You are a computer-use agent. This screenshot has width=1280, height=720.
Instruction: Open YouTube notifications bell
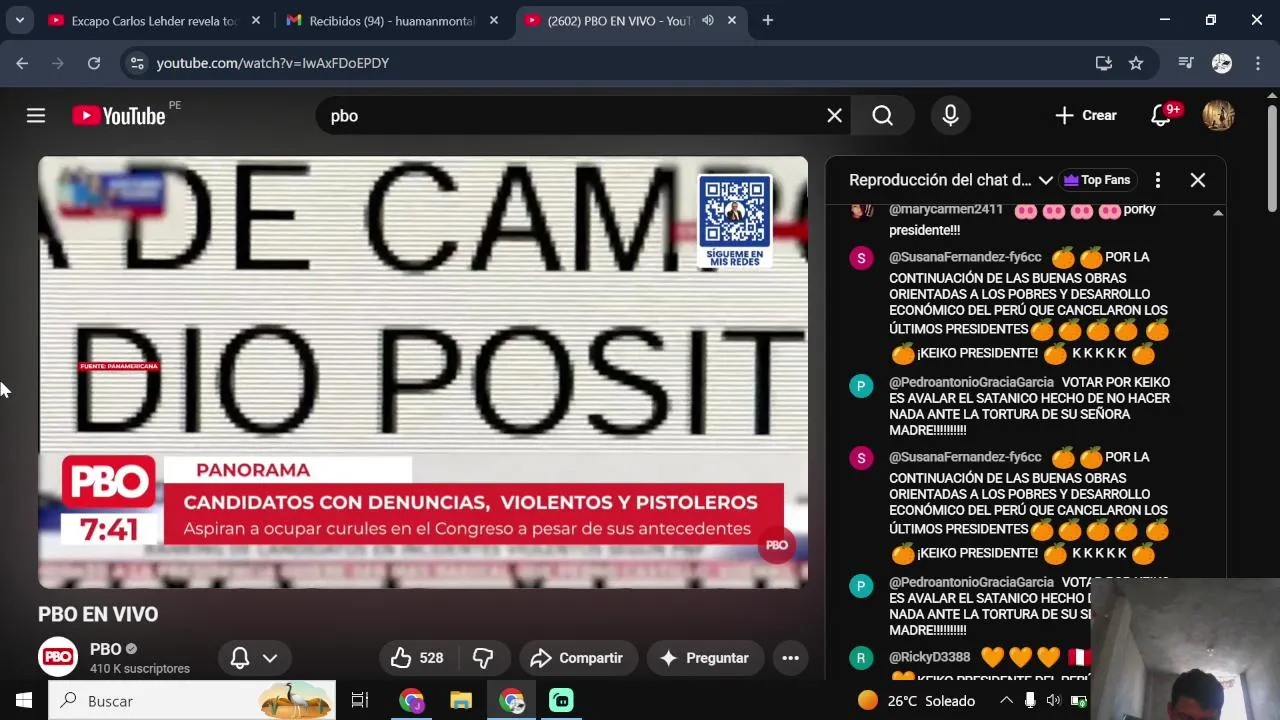[1161, 116]
